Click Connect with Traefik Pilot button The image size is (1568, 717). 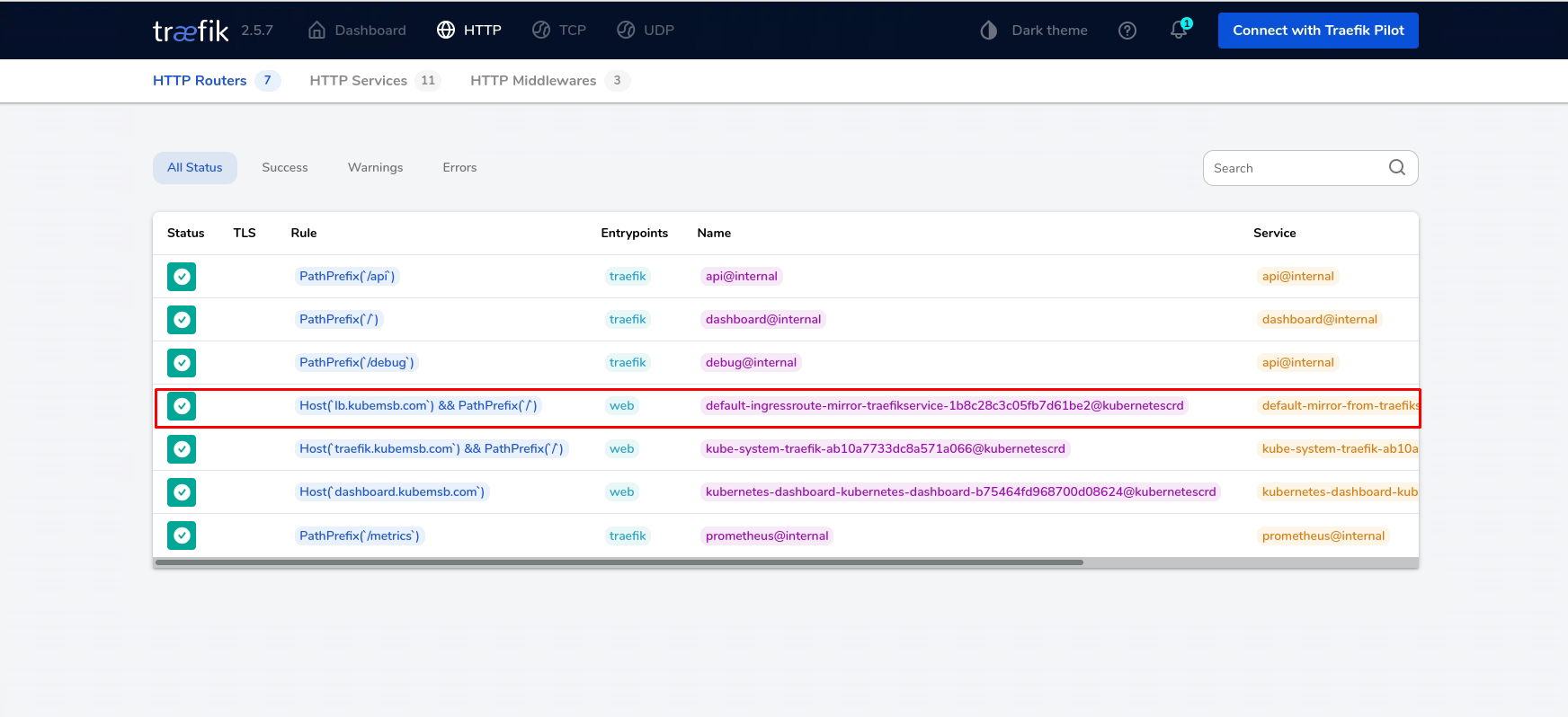(x=1317, y=31)
